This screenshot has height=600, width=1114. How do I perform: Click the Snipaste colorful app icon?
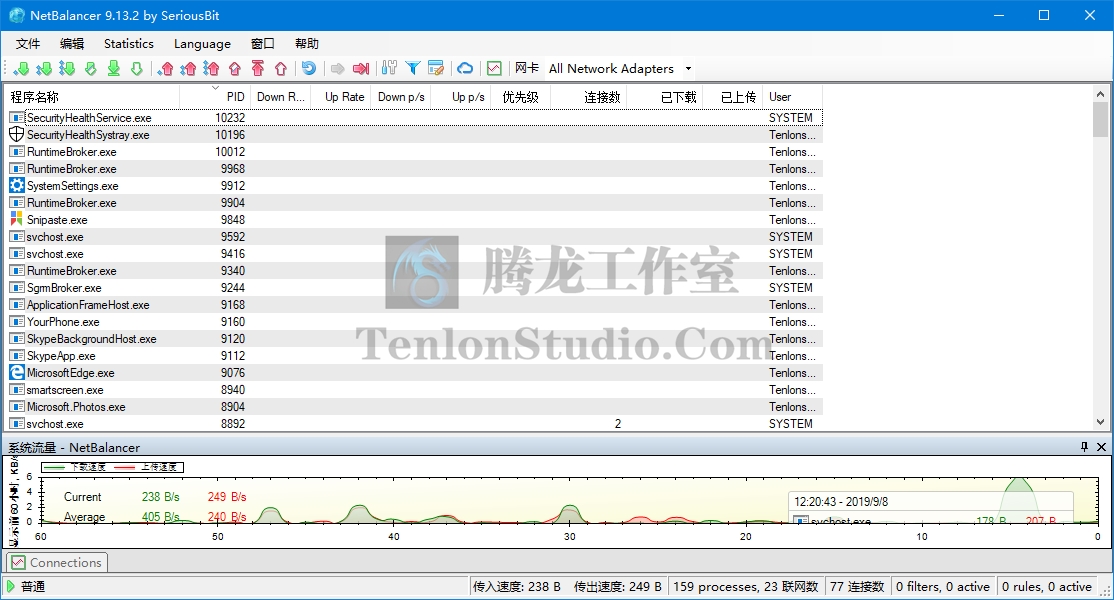pyautogui.click(x=16, y=219)
